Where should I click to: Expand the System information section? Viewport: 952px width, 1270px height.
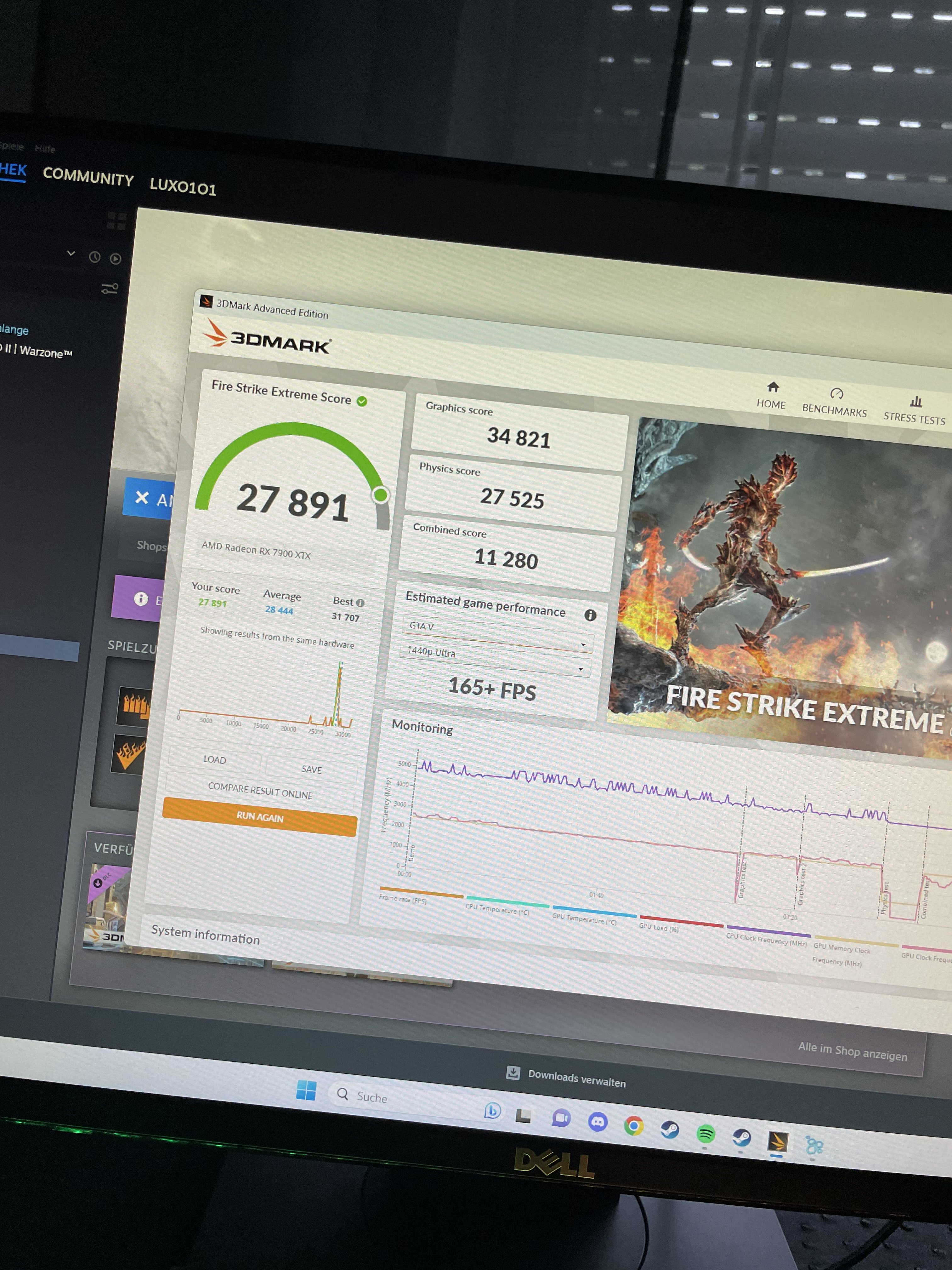pos(206,935)
